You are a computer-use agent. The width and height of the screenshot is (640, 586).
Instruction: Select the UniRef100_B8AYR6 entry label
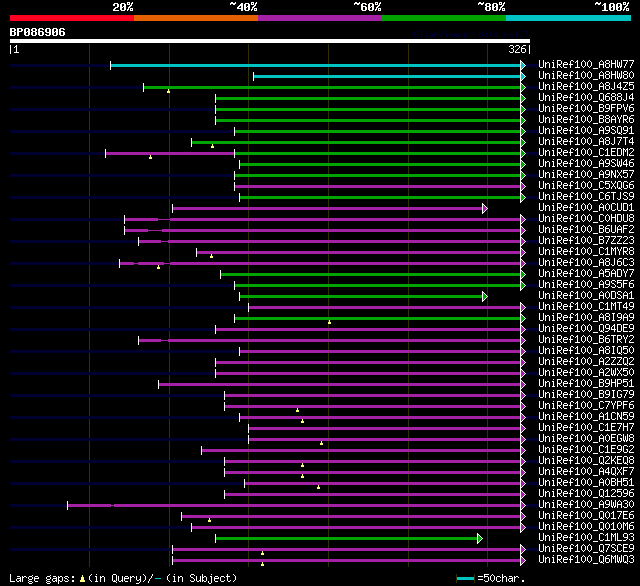(x=586, y=120)
